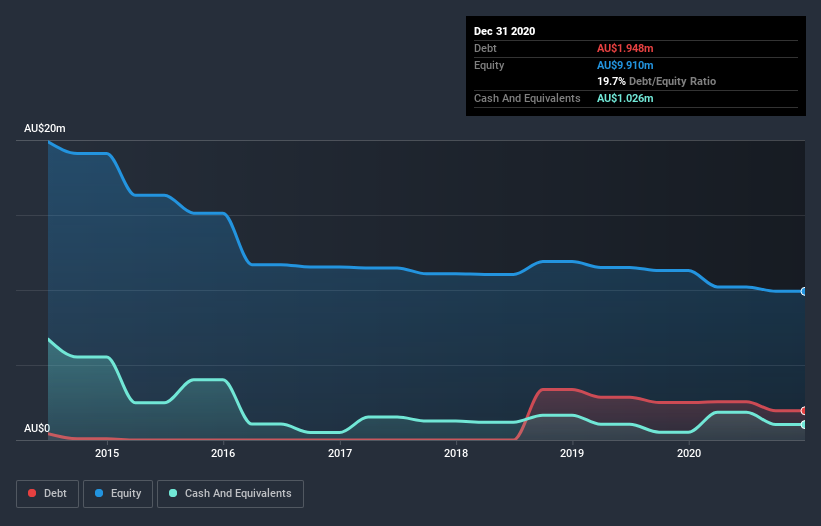Click the 2019 x-axis label
Viewport: 821px width, 526px height.
[x=572, y=453]
